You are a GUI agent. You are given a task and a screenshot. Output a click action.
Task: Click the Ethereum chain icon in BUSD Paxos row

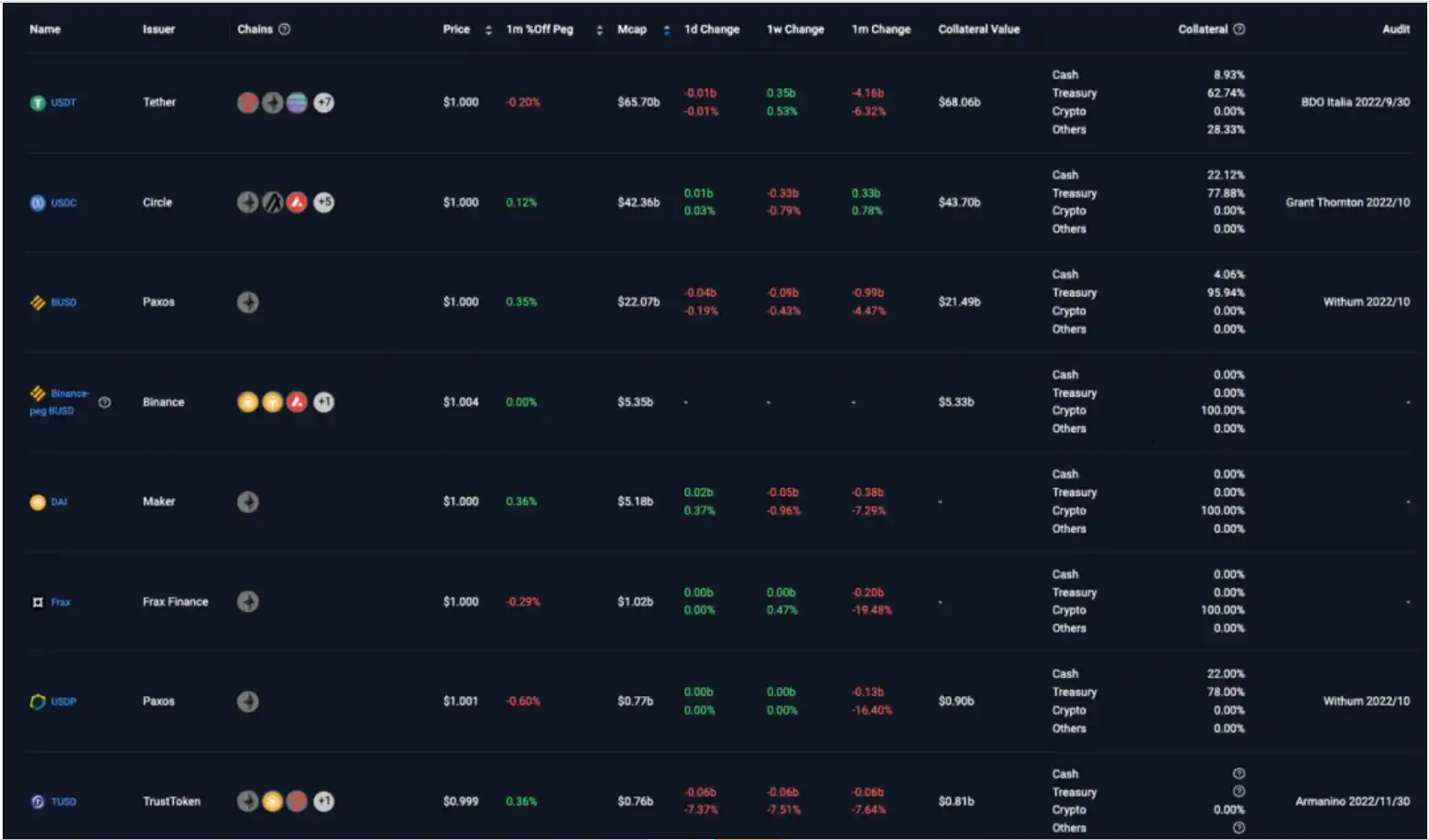[247, 302]
